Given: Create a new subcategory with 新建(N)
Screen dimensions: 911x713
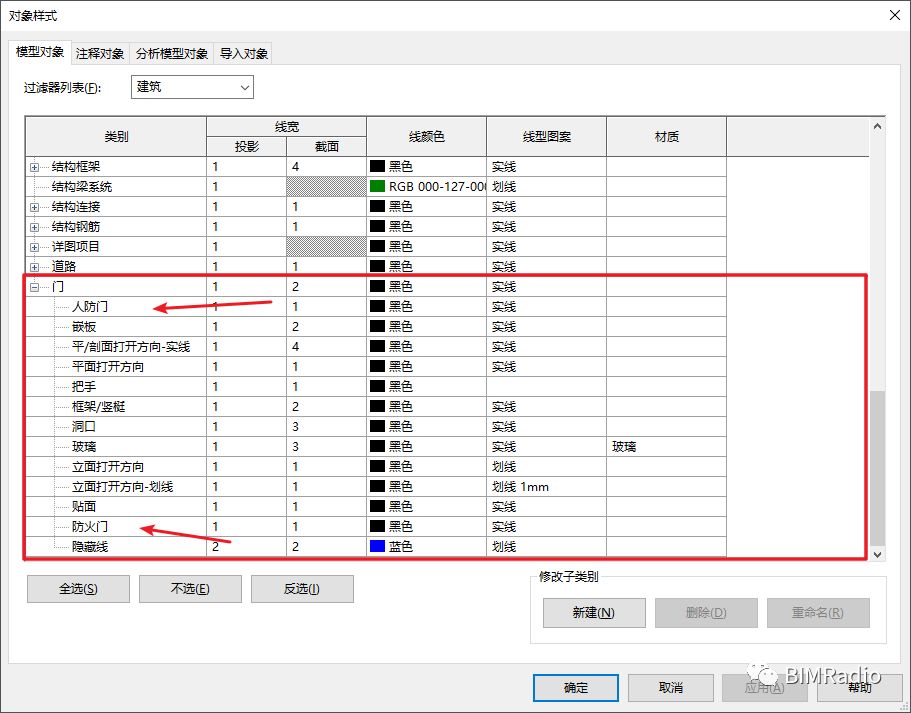Looking at the screenshot, I should (x=594, y=612).
